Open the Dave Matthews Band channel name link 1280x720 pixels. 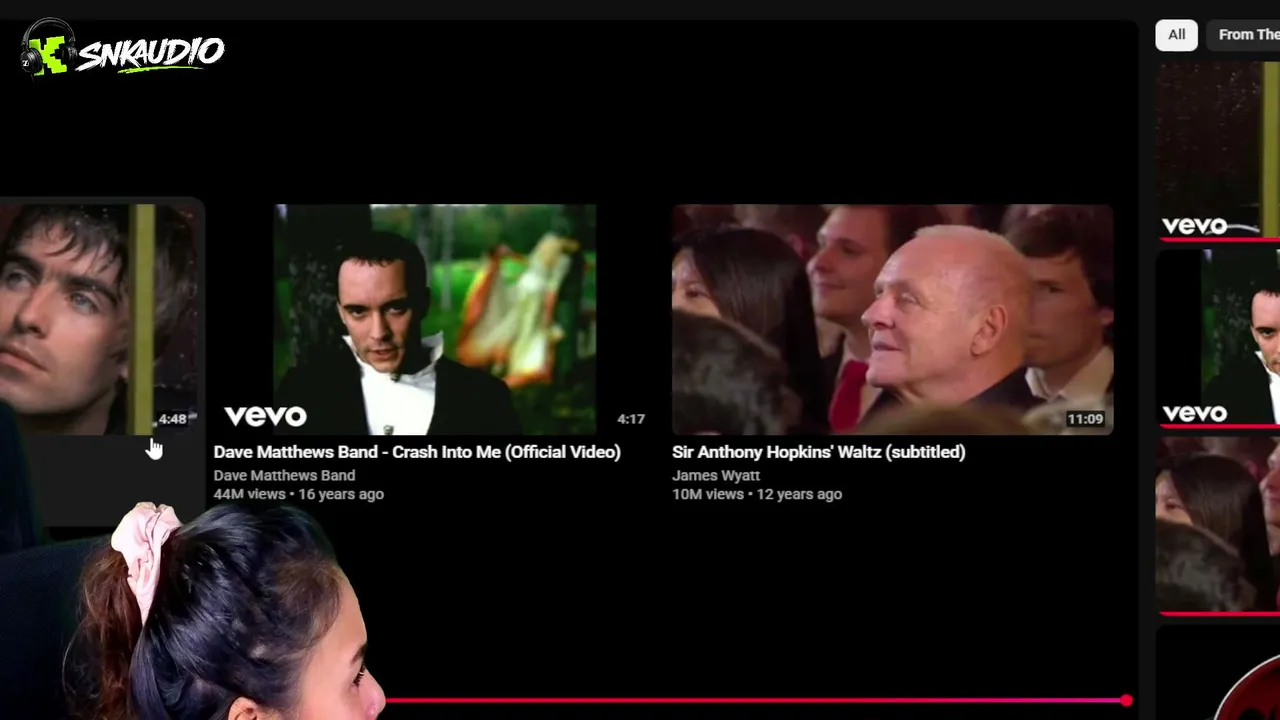(x=284, y=476)
